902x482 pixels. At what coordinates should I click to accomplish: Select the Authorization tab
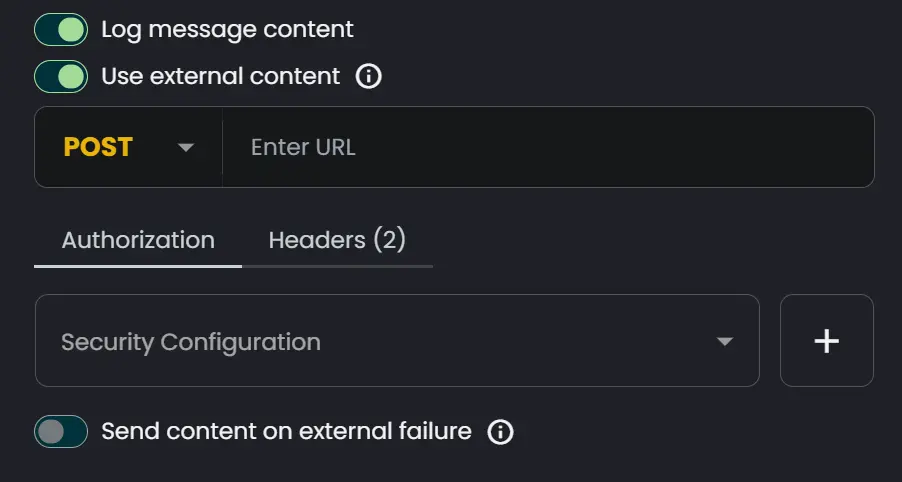pos(138,240)
